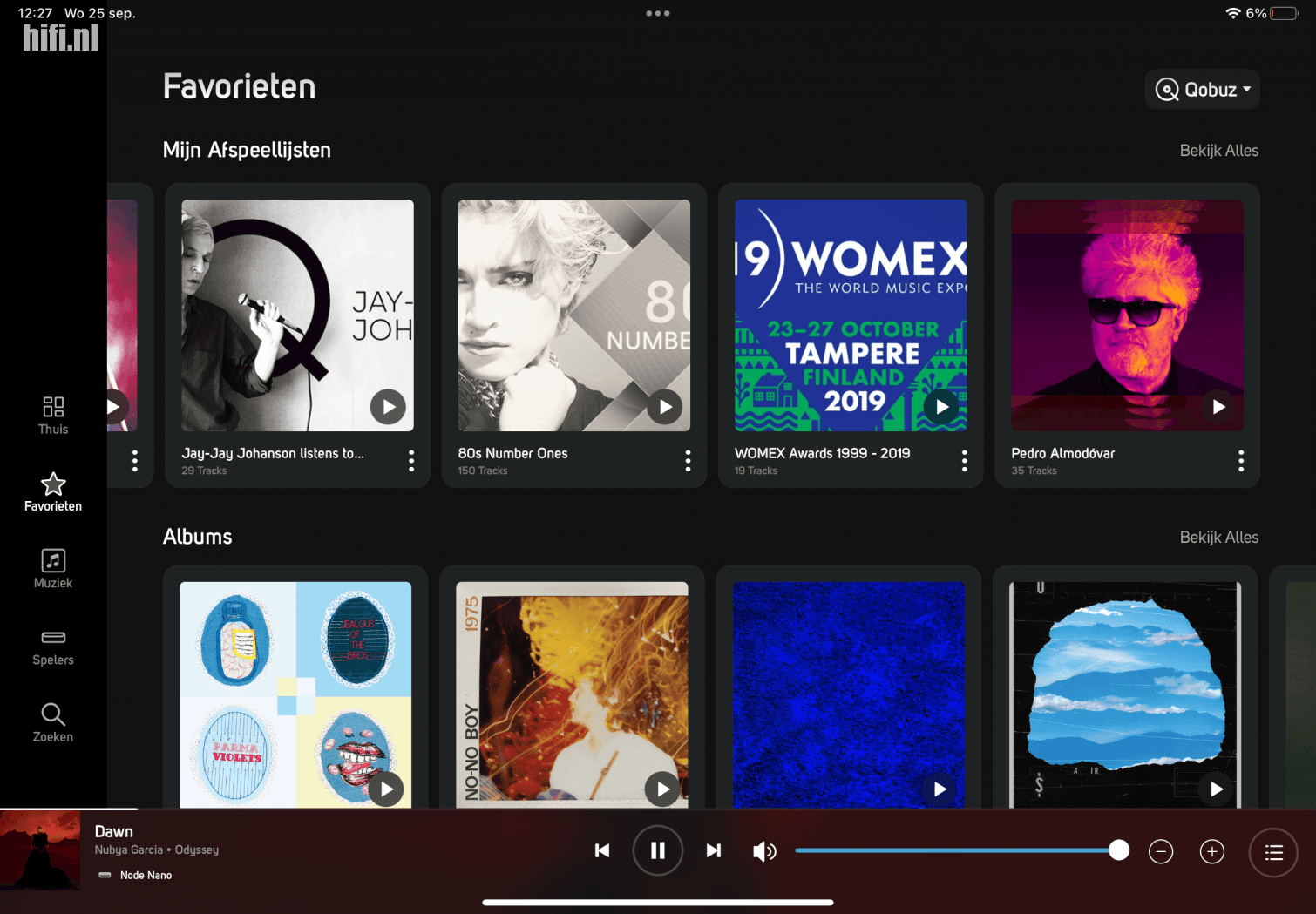Play the Pedro Almodóvar playlist
Screen dimensions: 1316x914
click(x=1218, y=407)
